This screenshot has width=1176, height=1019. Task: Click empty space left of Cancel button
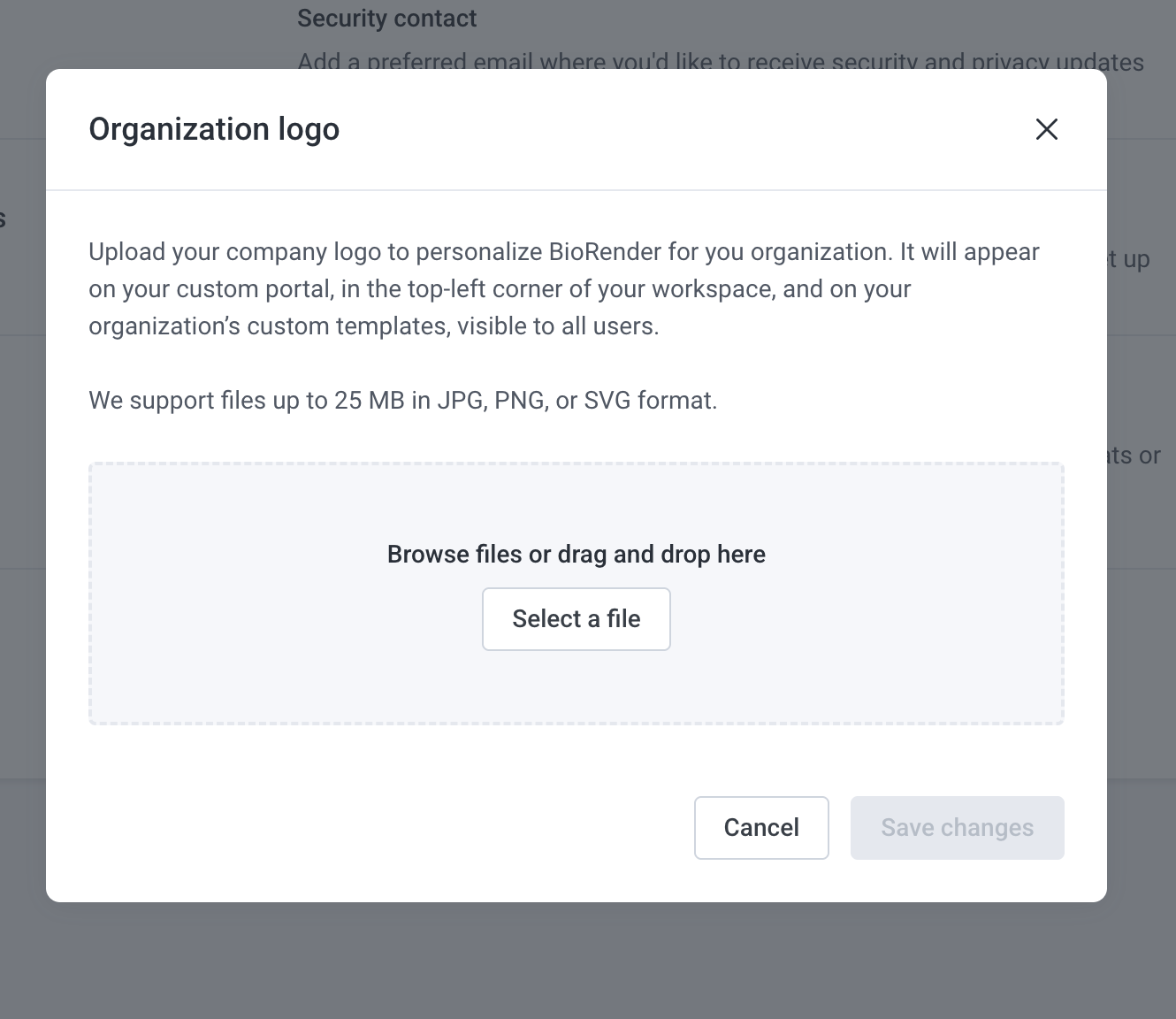coord(389,828)
